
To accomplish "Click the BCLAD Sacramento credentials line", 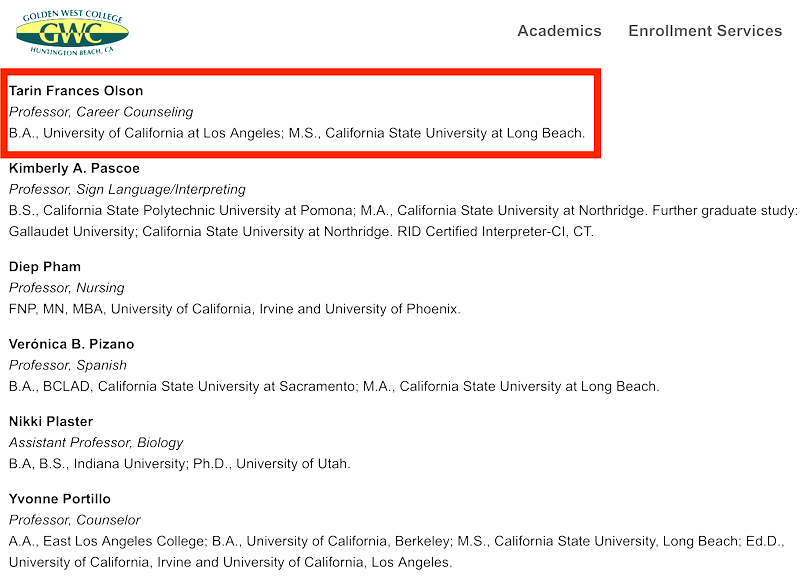I will [x=334, y=386].
